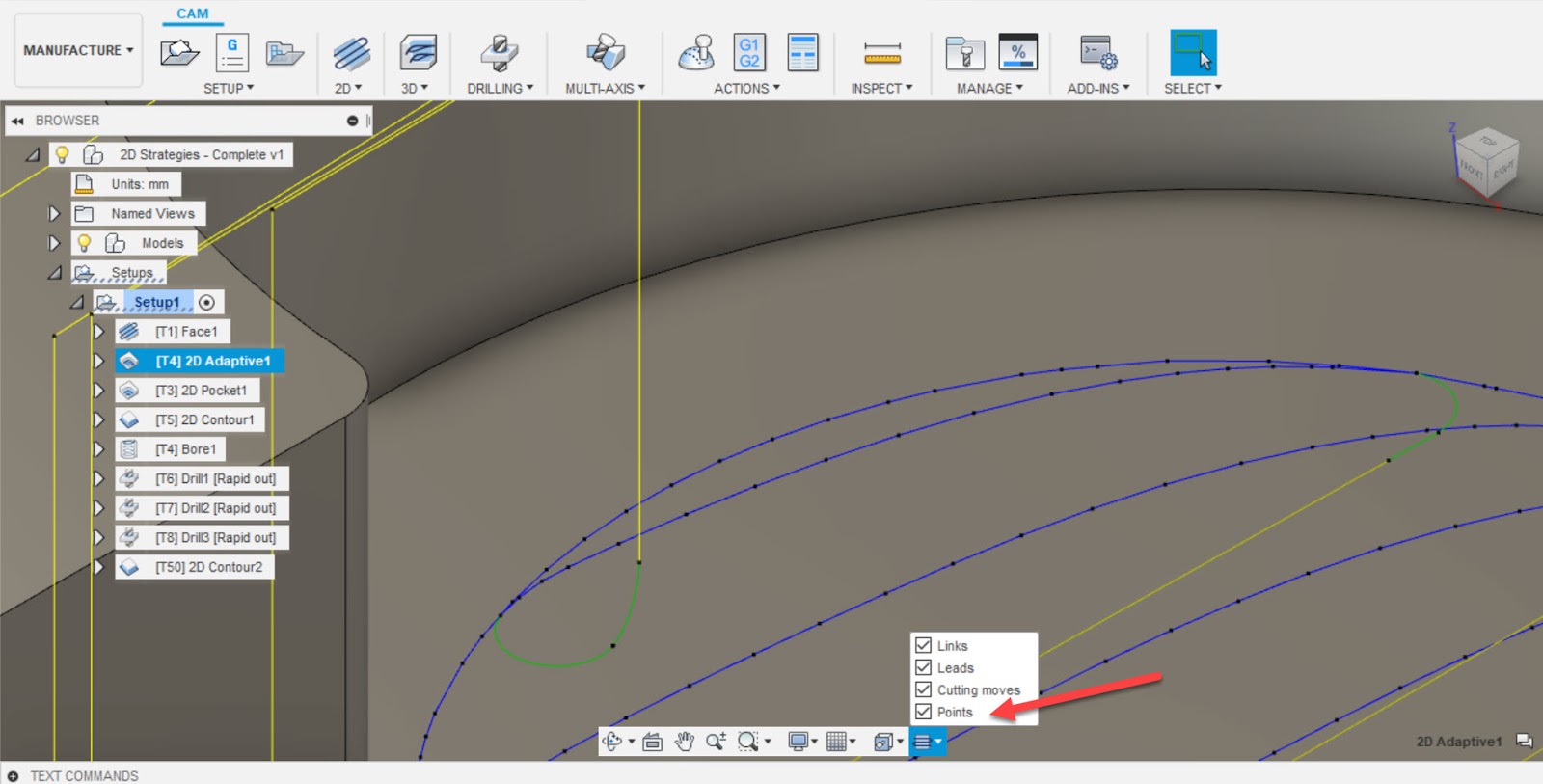
Task: Open the ACTIONS menu
Action: tap(746, 88)
